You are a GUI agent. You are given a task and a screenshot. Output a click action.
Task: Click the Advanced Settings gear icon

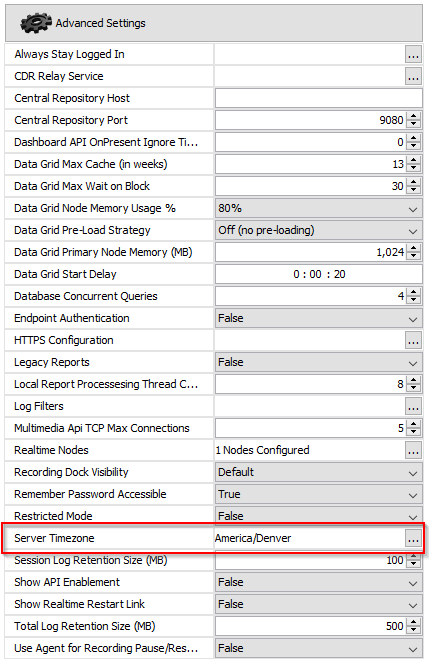pyautogui.click(x=36, y=23)
